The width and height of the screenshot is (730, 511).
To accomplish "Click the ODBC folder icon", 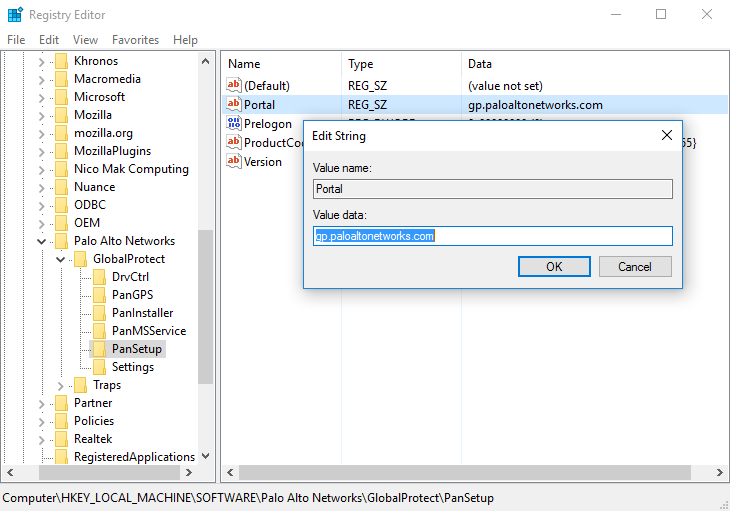I will pos(61,205).
